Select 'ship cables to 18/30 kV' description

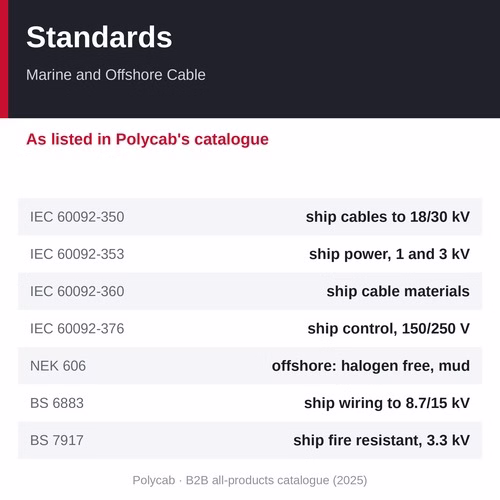pos(388,217)
